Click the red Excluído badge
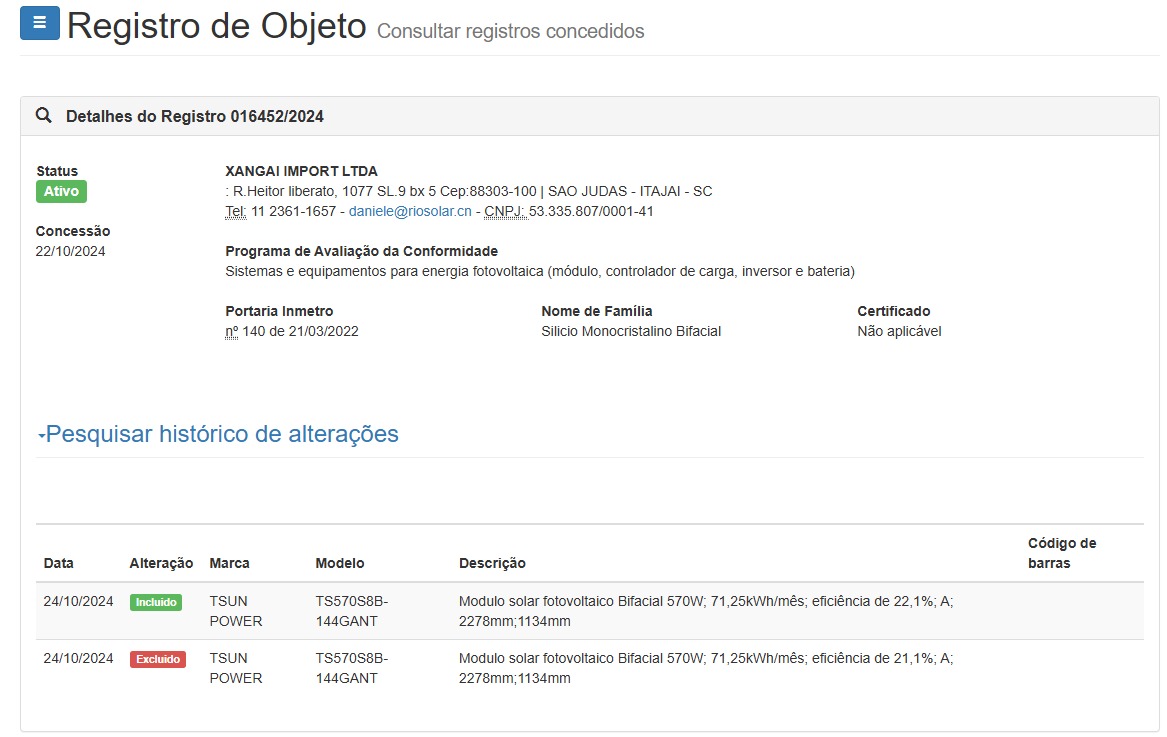The width and height of the screenshot is (1167, 737). point(158,660)
